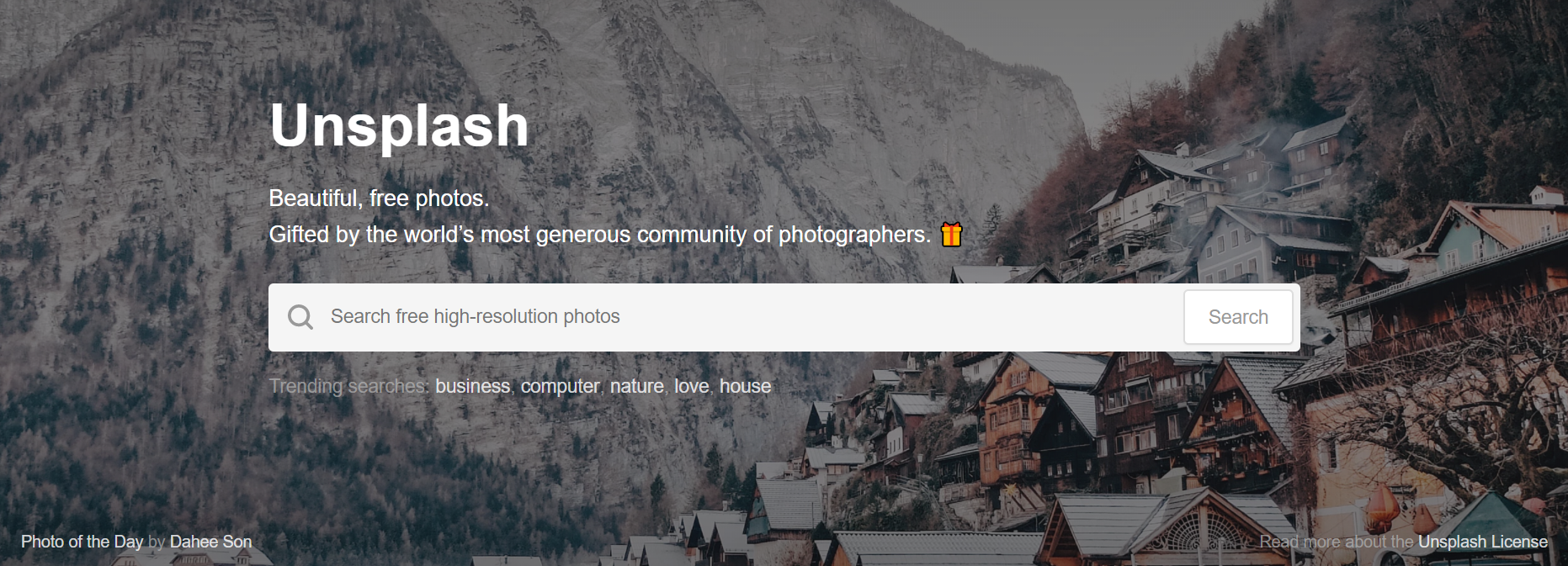Open the computer trending search
The height and width of the screenshot is (566, 1568).
point(560,386)
